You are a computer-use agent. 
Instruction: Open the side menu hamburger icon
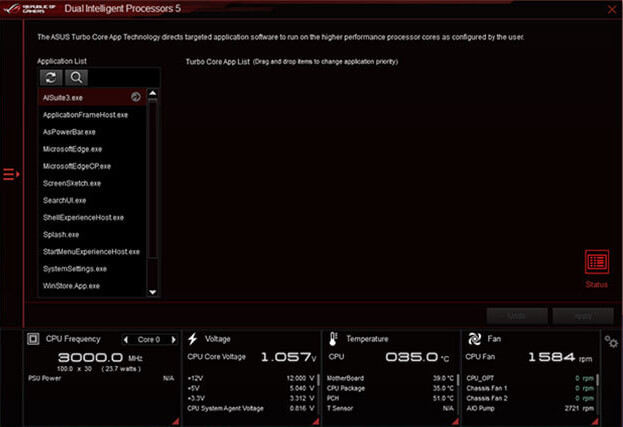10,175
